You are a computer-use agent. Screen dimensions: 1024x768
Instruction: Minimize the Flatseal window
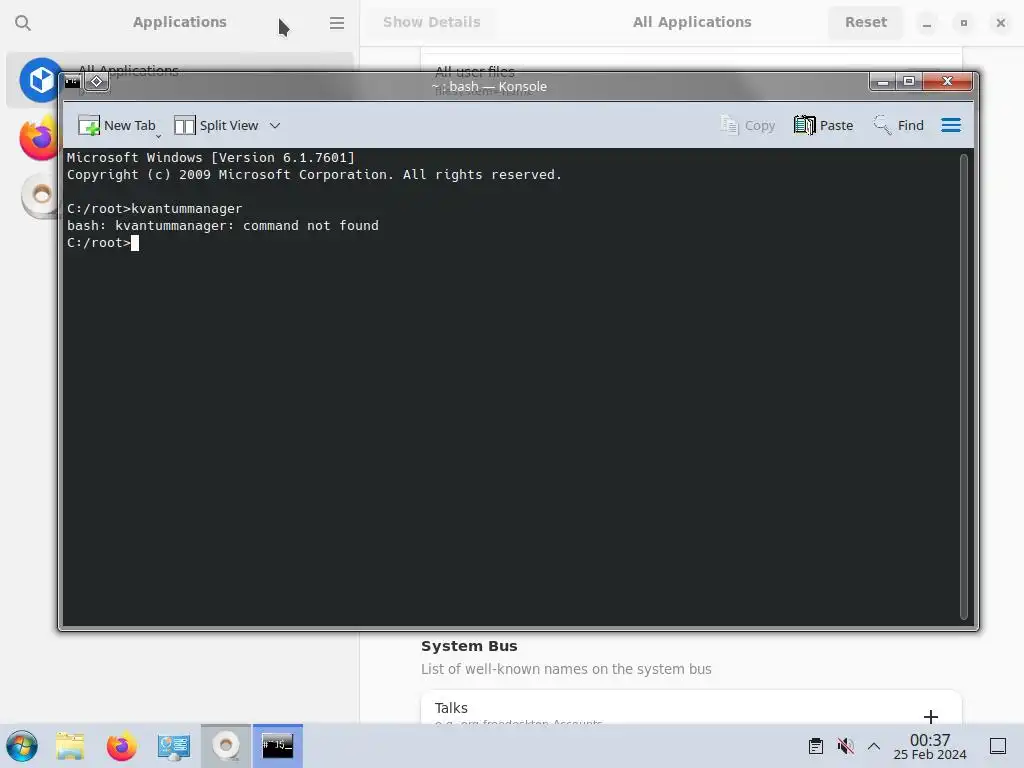click(927, 23)
